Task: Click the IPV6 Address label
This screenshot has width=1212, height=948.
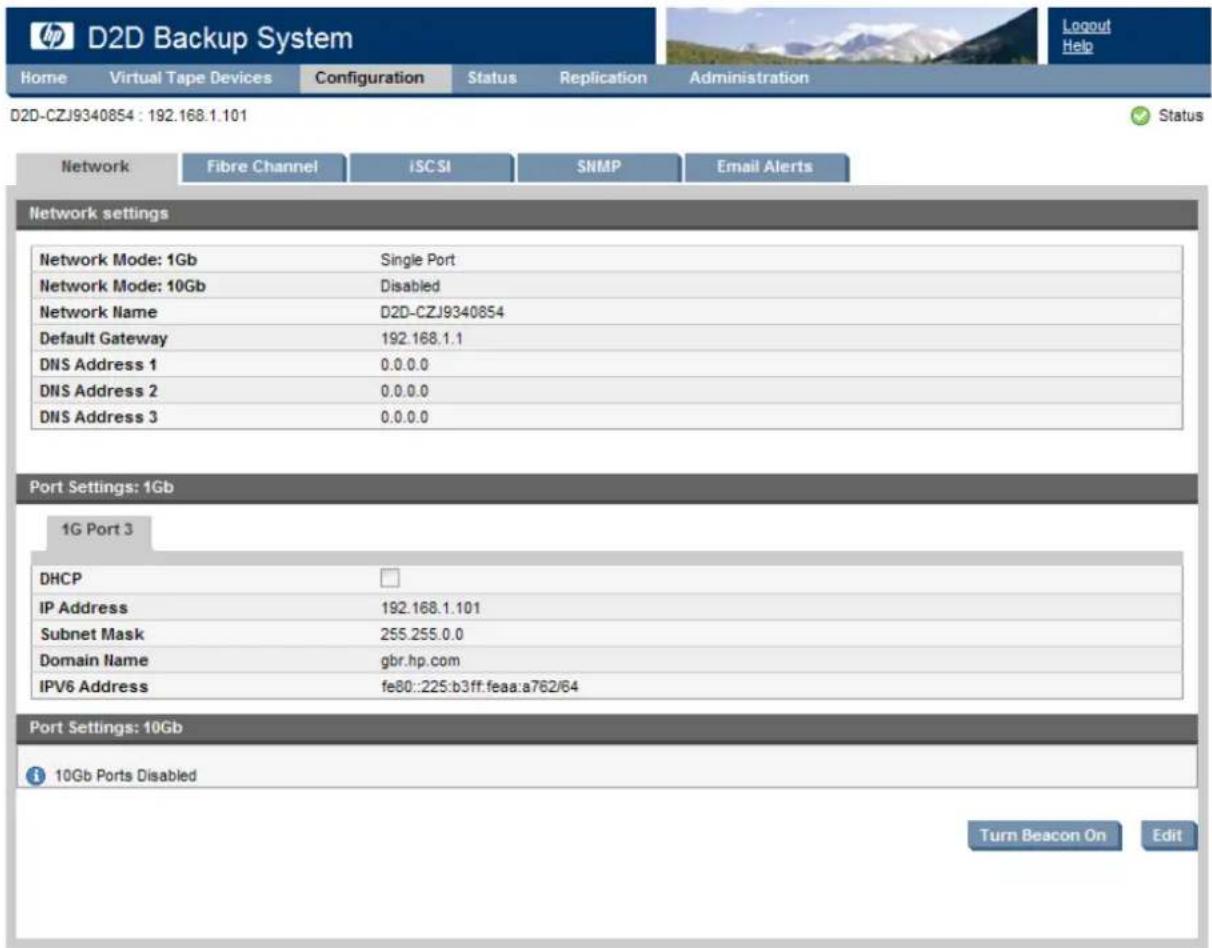Action: point(93,687)
